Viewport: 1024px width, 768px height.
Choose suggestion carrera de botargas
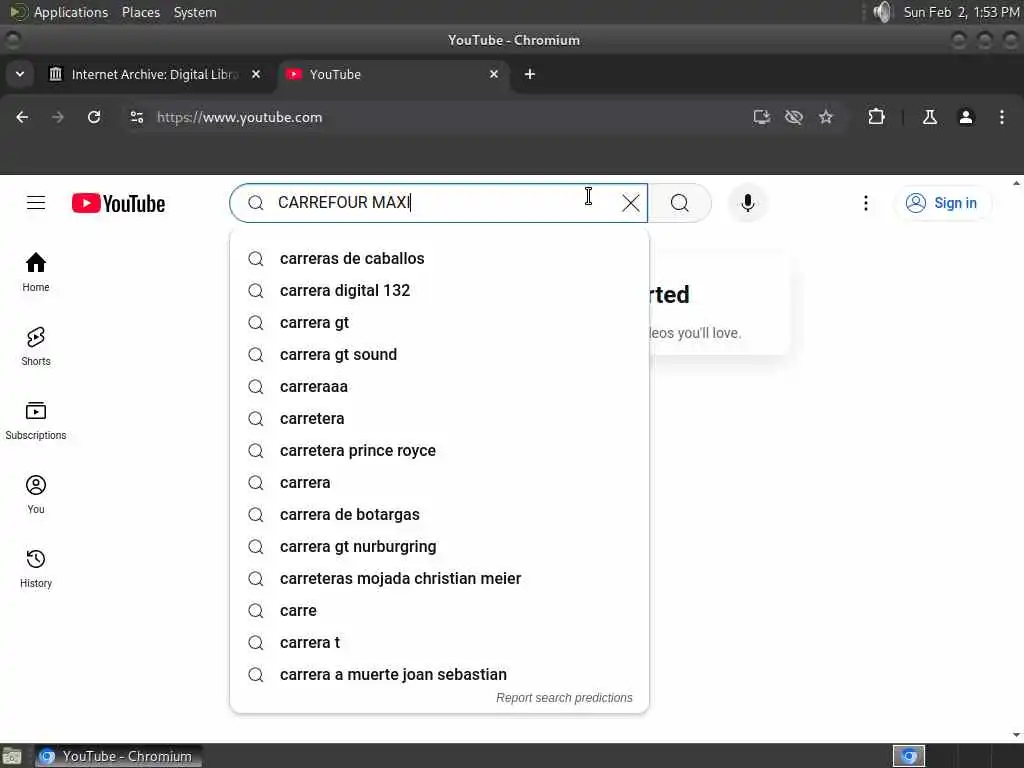(x=440, y=515)
